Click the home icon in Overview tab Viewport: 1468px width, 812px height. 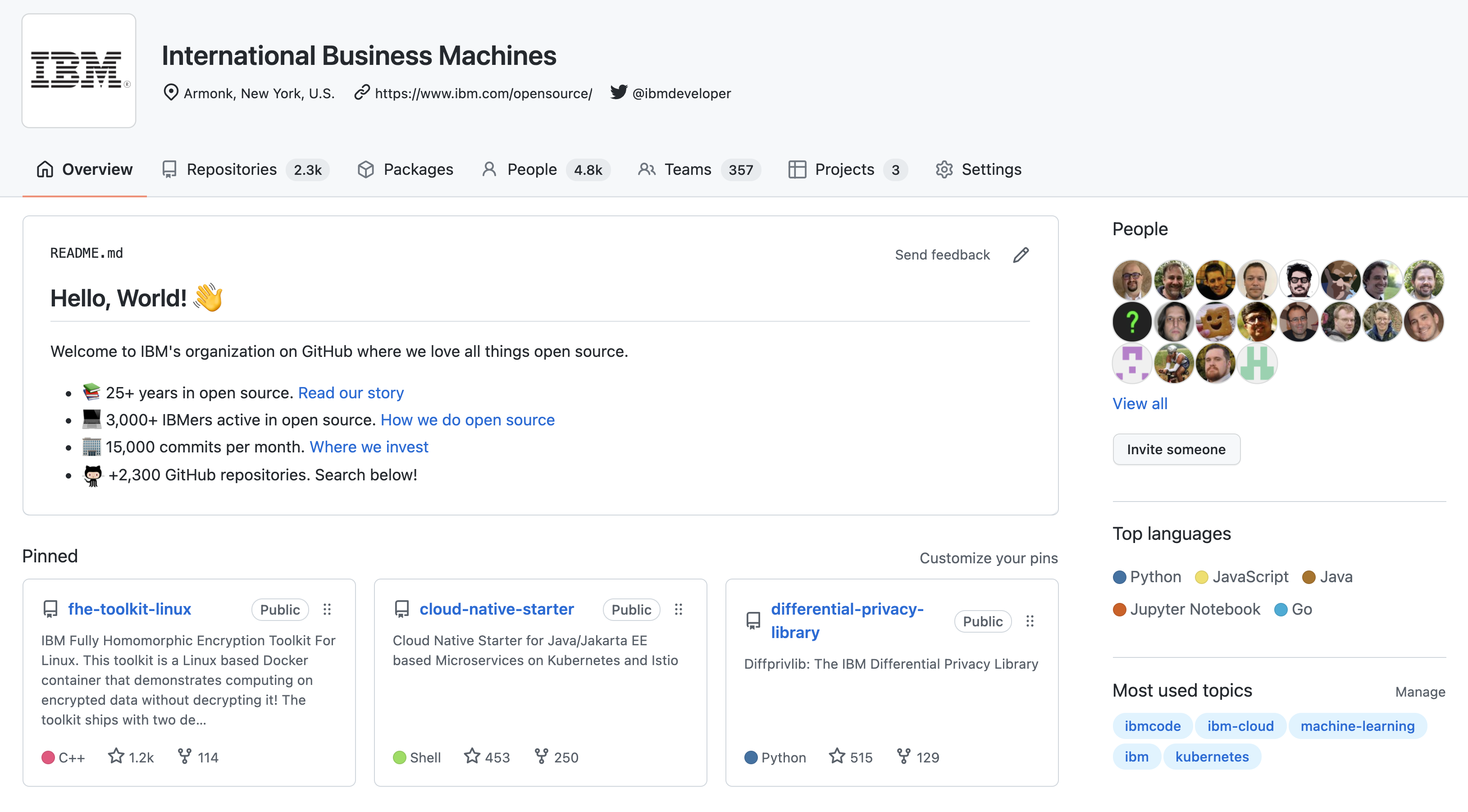(x=45, y=169)
